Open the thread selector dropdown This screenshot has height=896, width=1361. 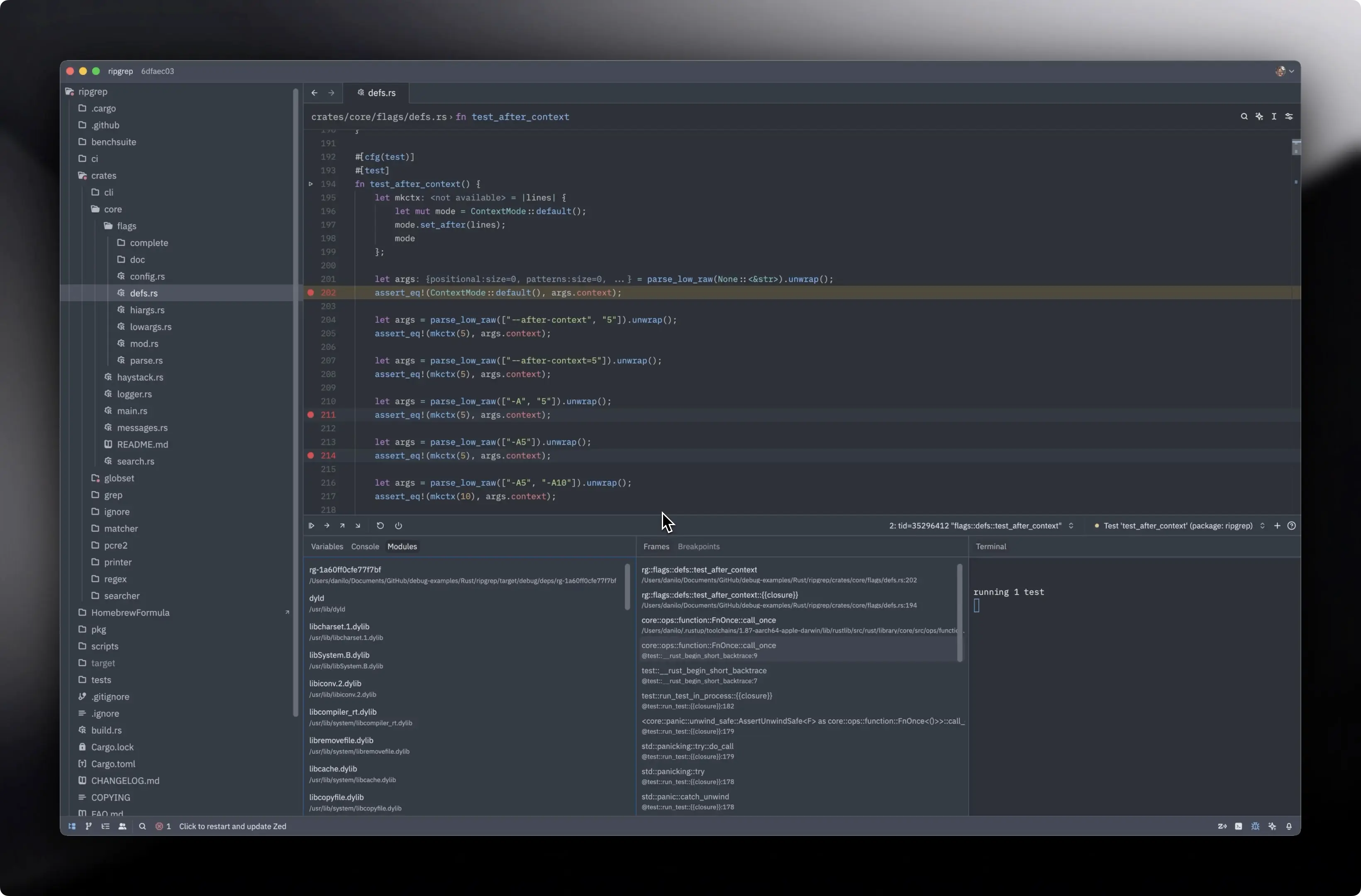pyautogui.click(x=981, y=526)
